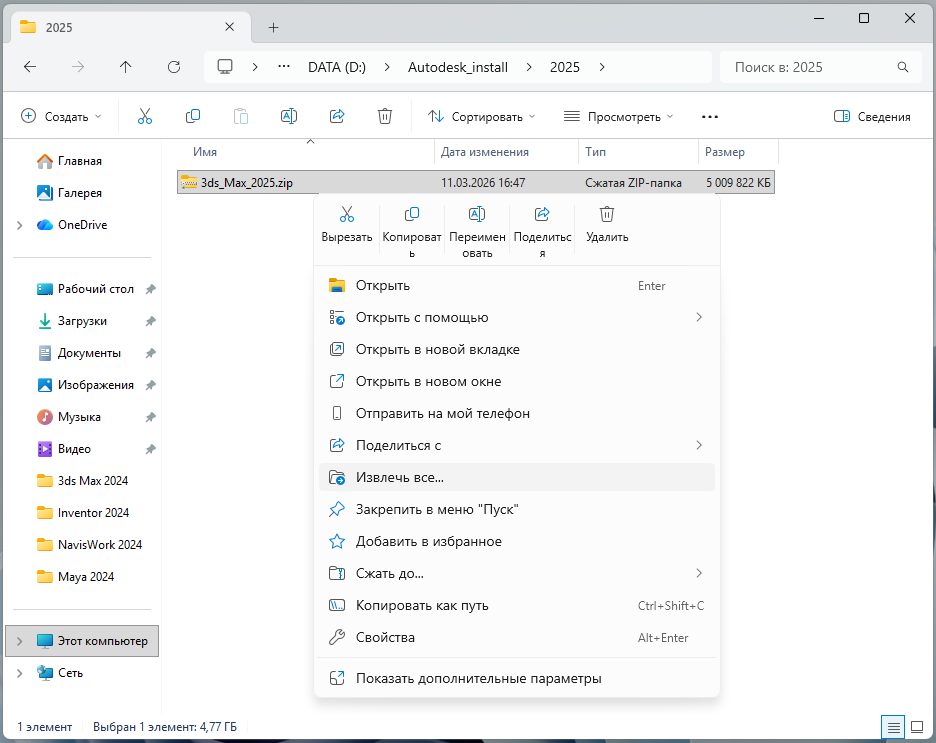Image resolution: width=936 pixels, height=743 pixels.
Task: Open the Открыть с помощью submenu
Action: pos(517,317)
